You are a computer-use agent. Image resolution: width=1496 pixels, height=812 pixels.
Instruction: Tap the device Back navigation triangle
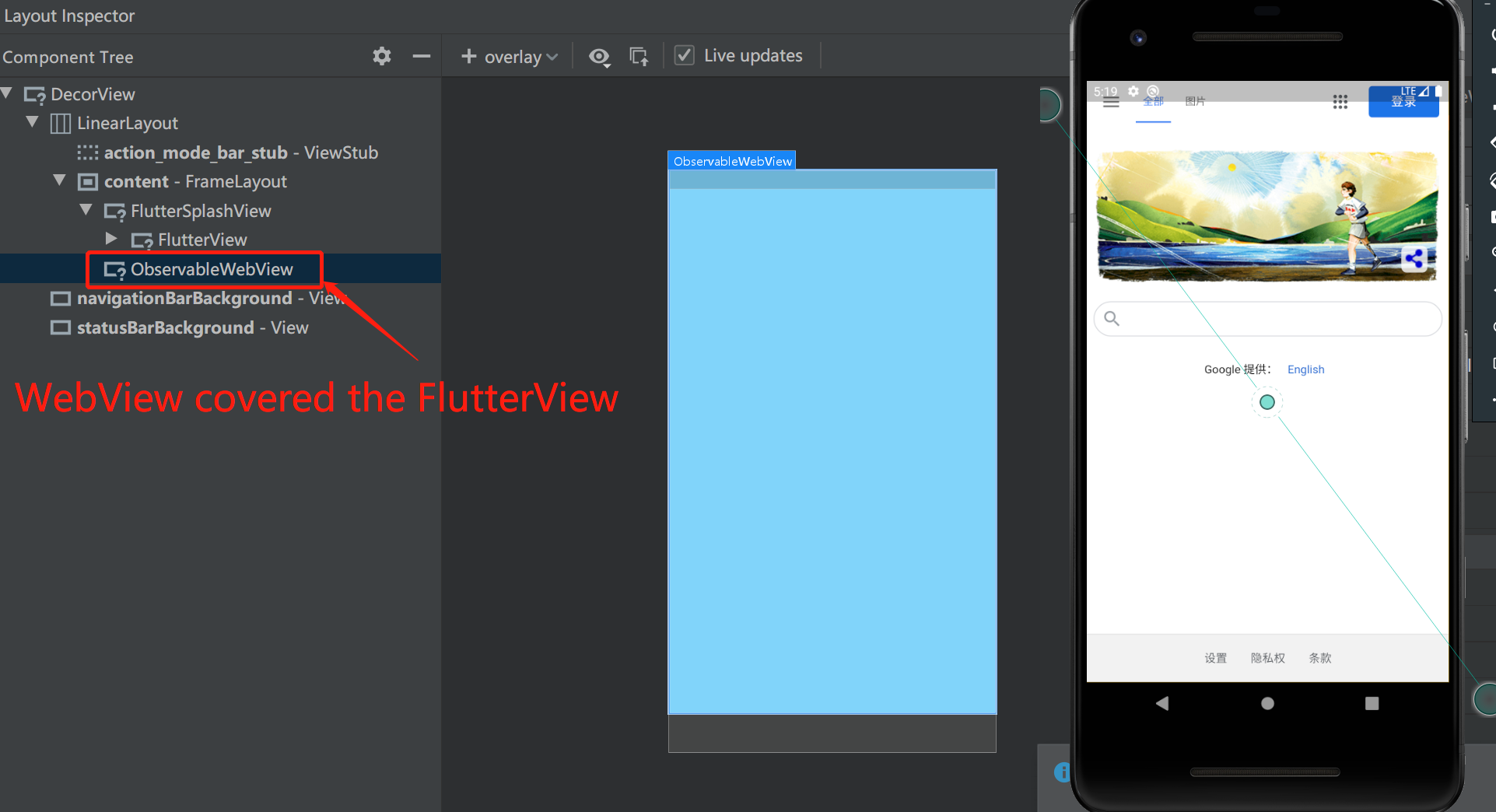pos(1163,702)
